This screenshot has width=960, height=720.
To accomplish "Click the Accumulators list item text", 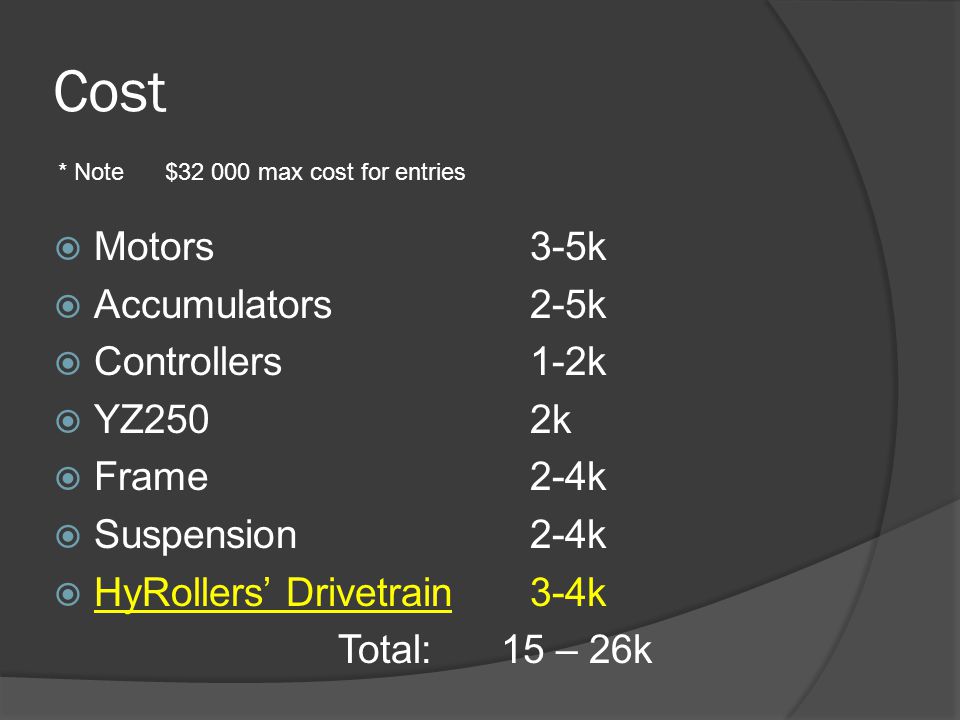I will click(212, 304).
